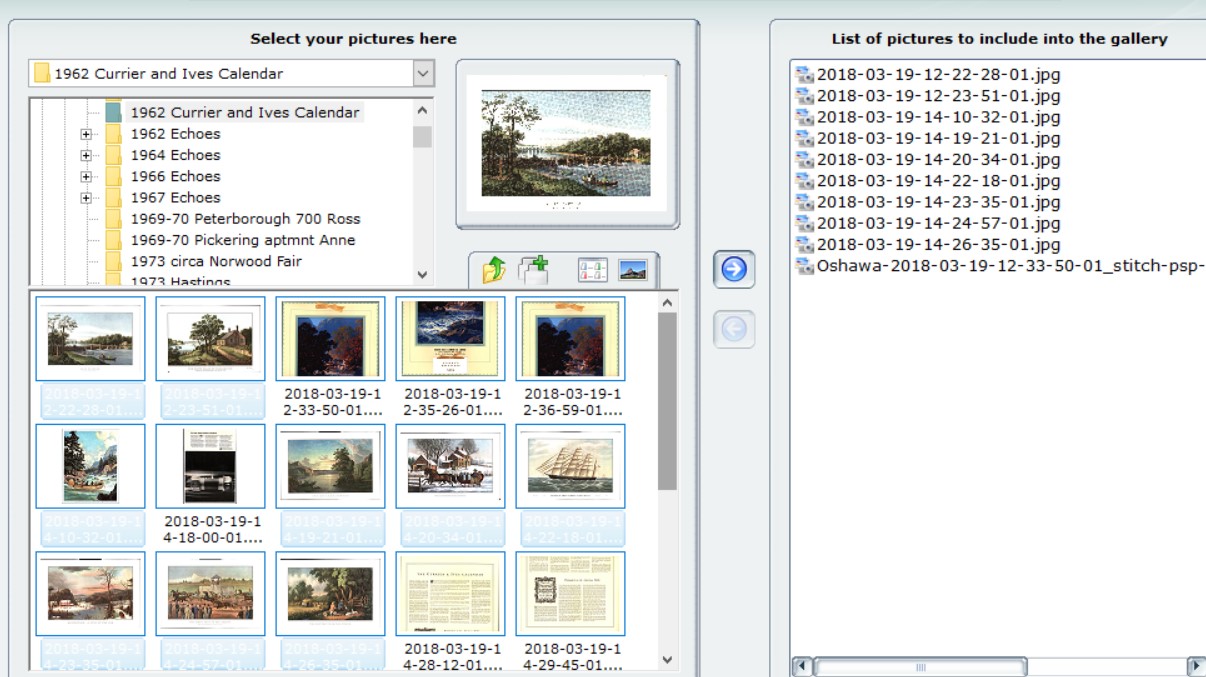Go up to the parent folder
The height and width of the screenshot is (677, 1206).
tap(493, 270)
